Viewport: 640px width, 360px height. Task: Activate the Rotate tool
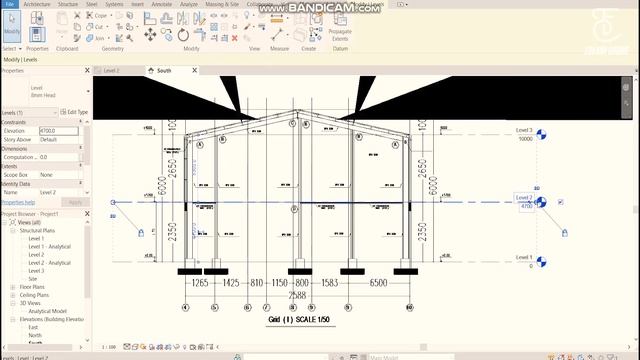pos(183,35)
